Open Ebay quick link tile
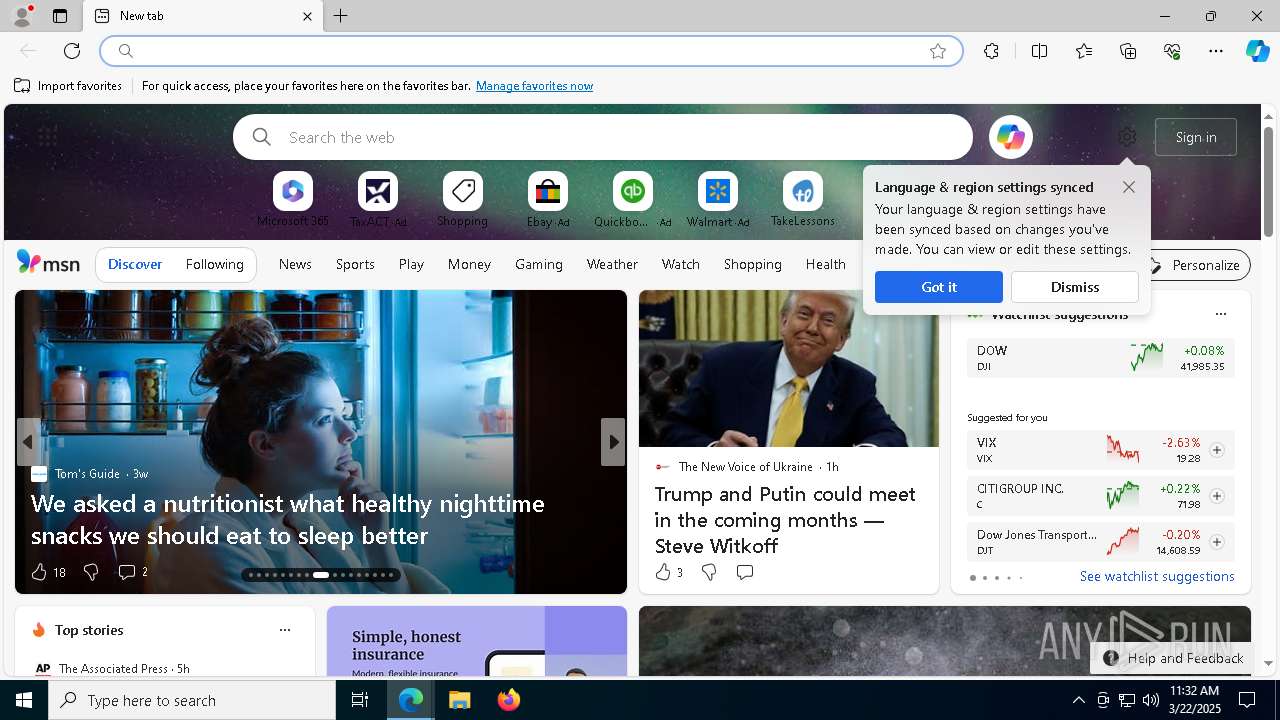Image resolution: width=1280 pixels, height=720 pixels. (548, 199)
